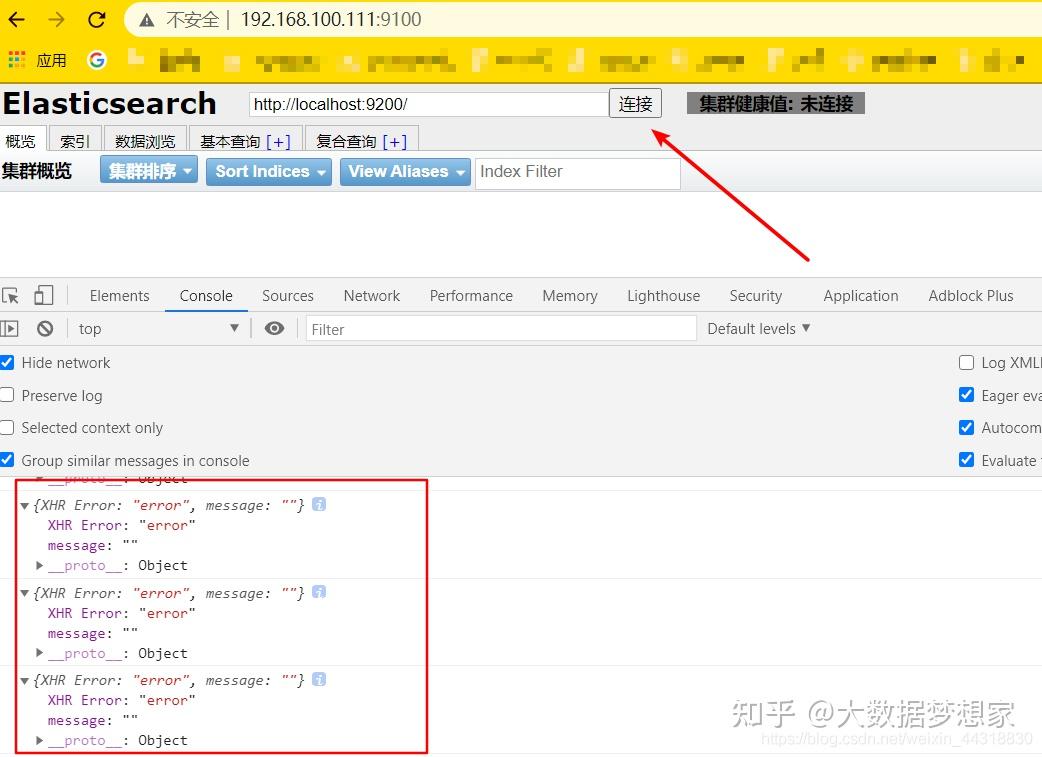Expand the first __proto__ Object entry
This screenshot has height=757, width=1042.
pos(39,565)
